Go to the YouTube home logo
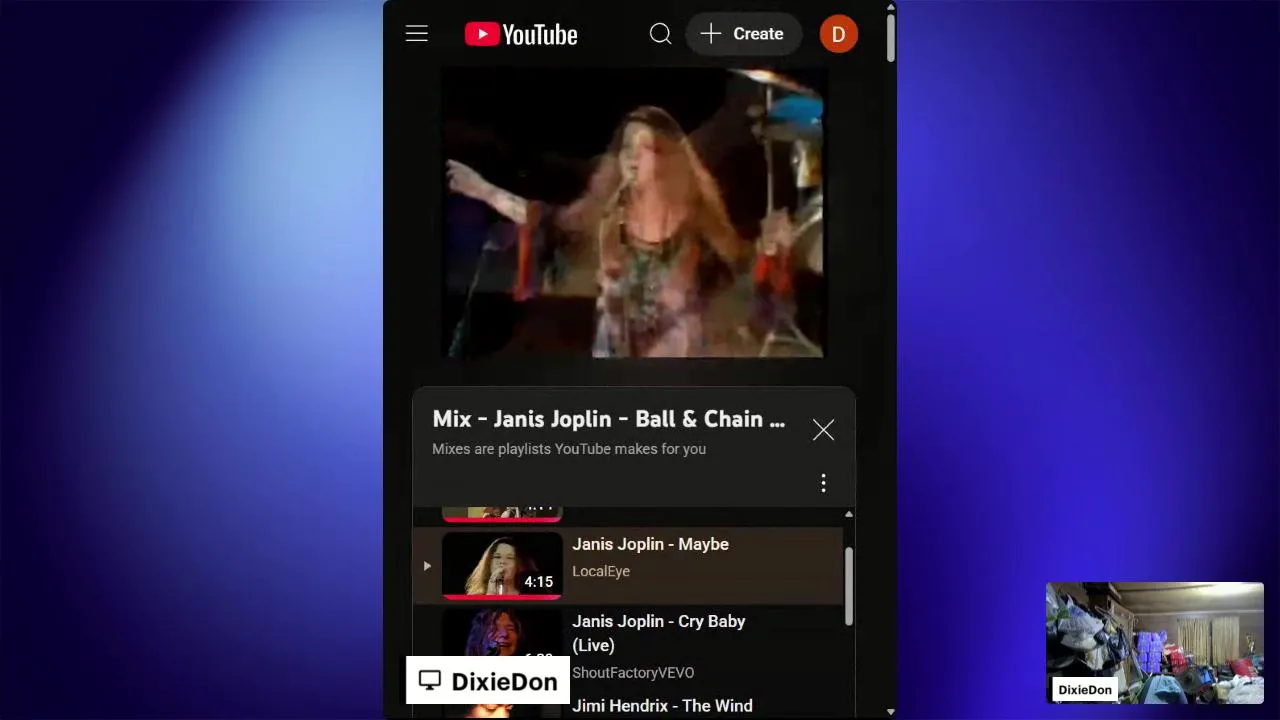The image size is (1280, 720). pos(521,34)
